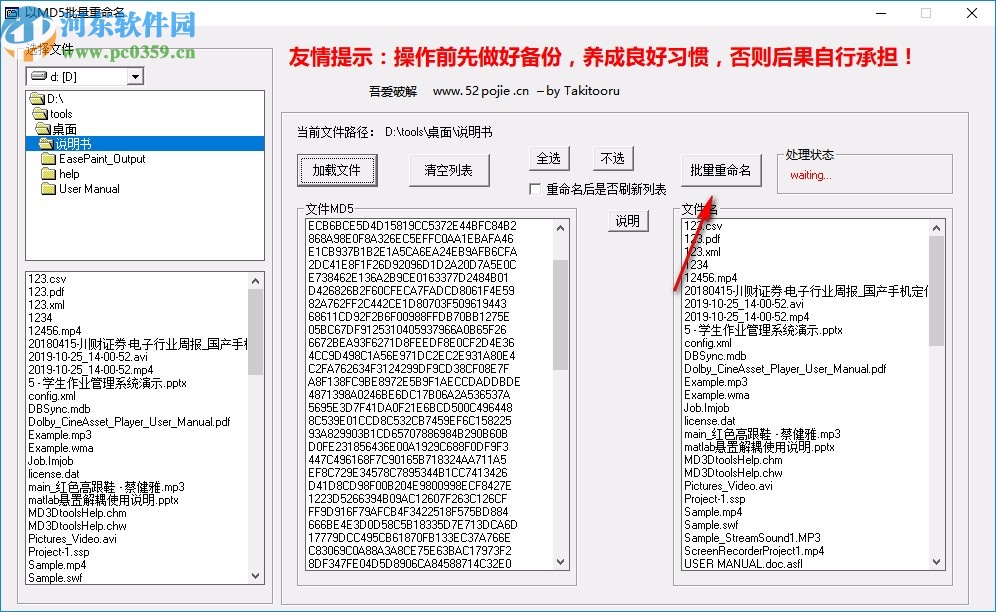Toggle the 重命名后是否刷新列表 checkbox
996x612 pixels.
coord(537,189)
